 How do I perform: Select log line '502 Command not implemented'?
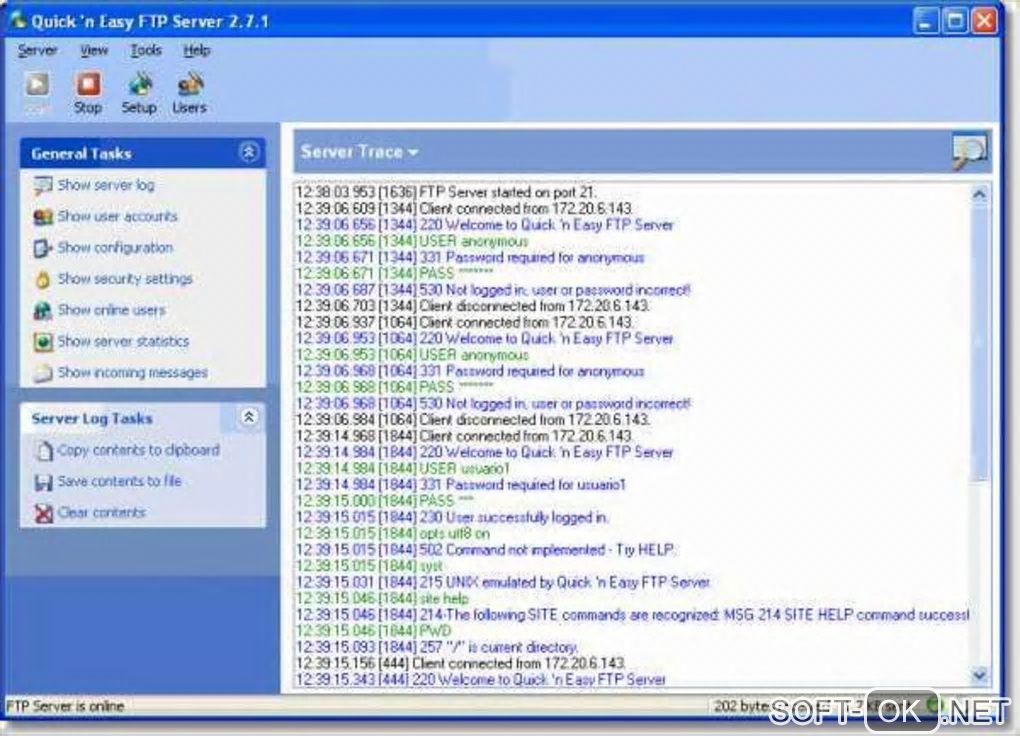(x=485, y=550)
